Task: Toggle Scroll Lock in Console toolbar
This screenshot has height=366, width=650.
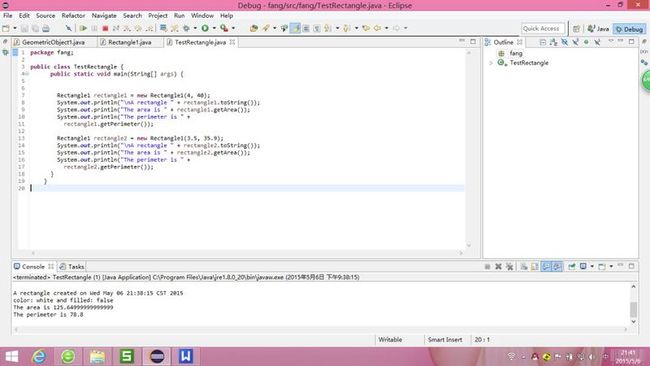Action: (x=535, y=266)
